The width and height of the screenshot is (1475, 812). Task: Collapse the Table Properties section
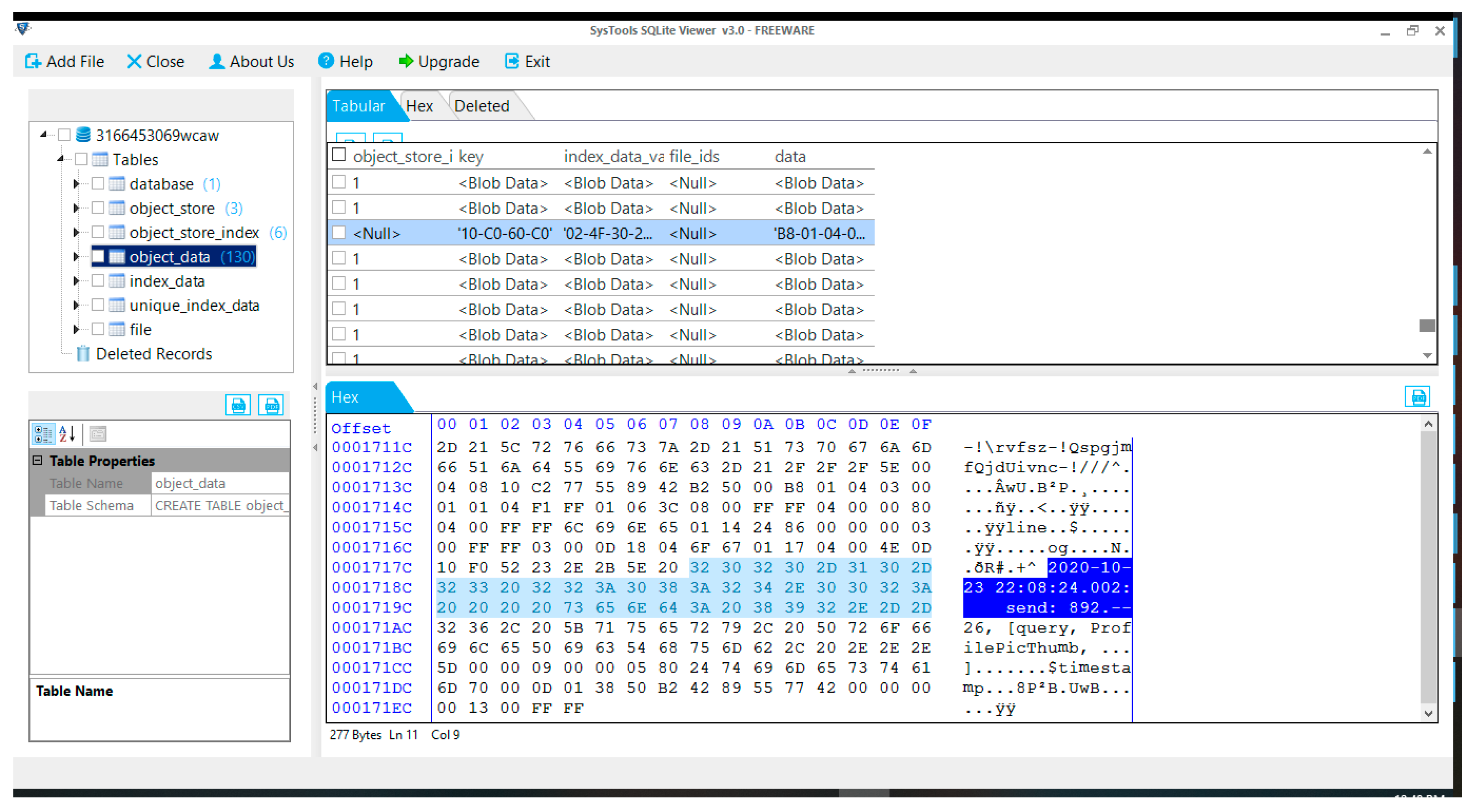pos(38,460)
